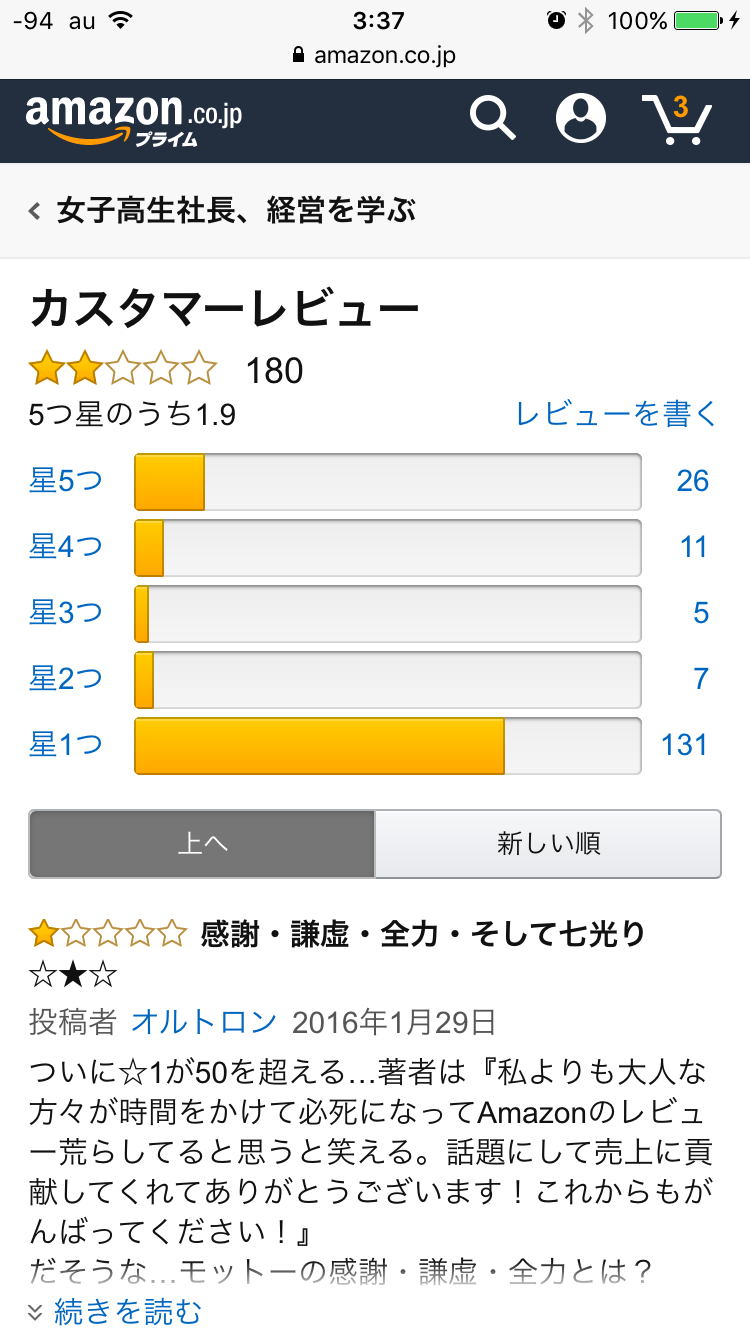750x1334 pixels.
Task: Select the 上へ sort toggle
Action: (202, 844)
